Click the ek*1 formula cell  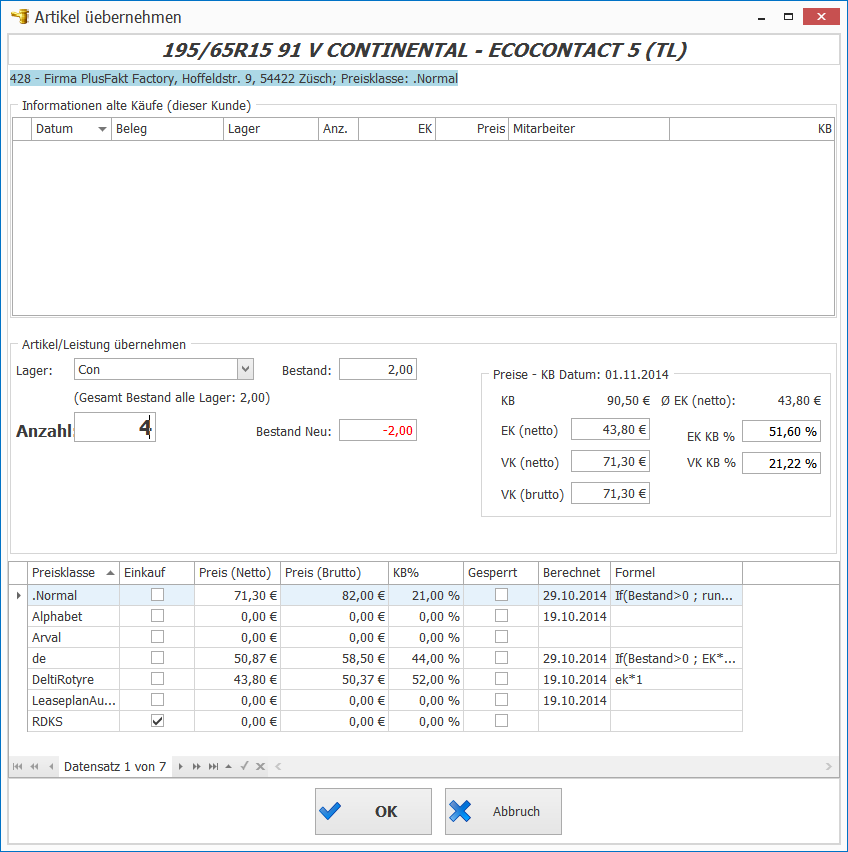coord(676,679)
